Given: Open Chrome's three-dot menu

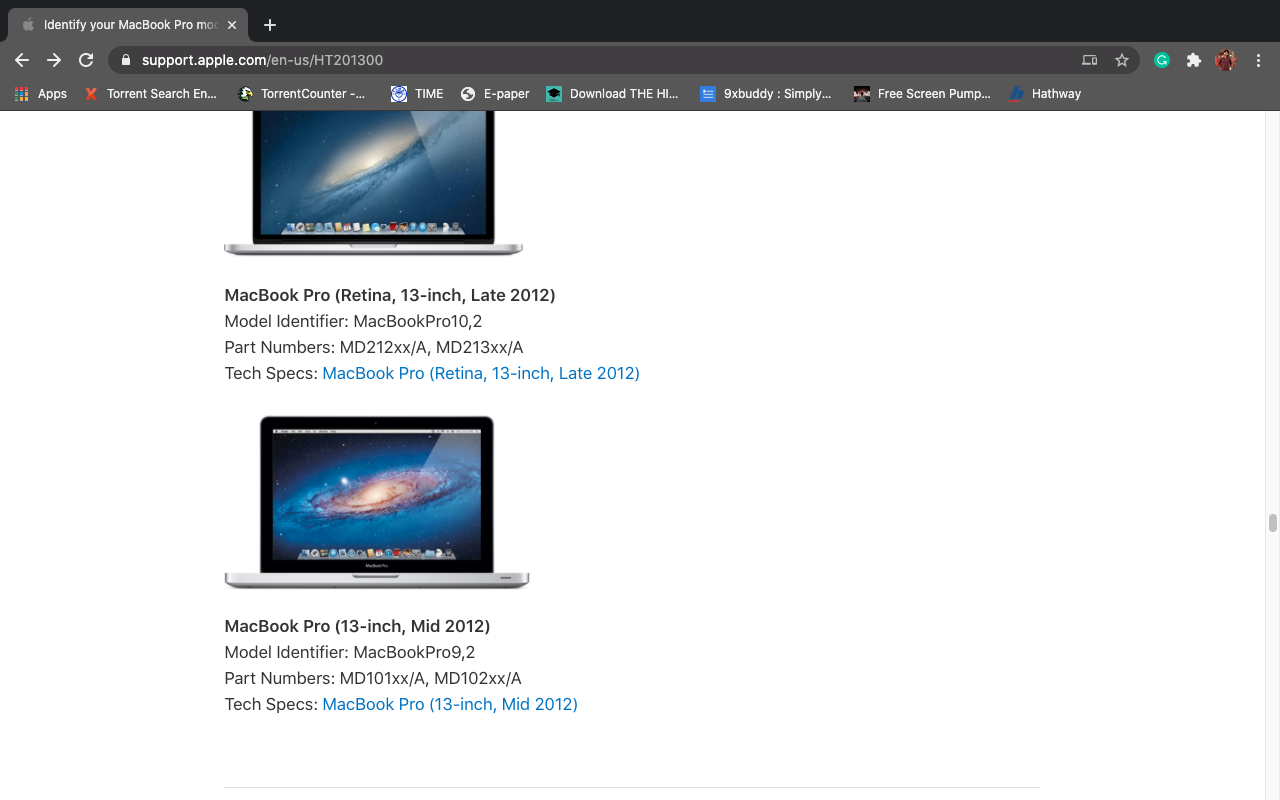Looking at the screenshot, I should pyautogui.click(x=1258, y=60).
